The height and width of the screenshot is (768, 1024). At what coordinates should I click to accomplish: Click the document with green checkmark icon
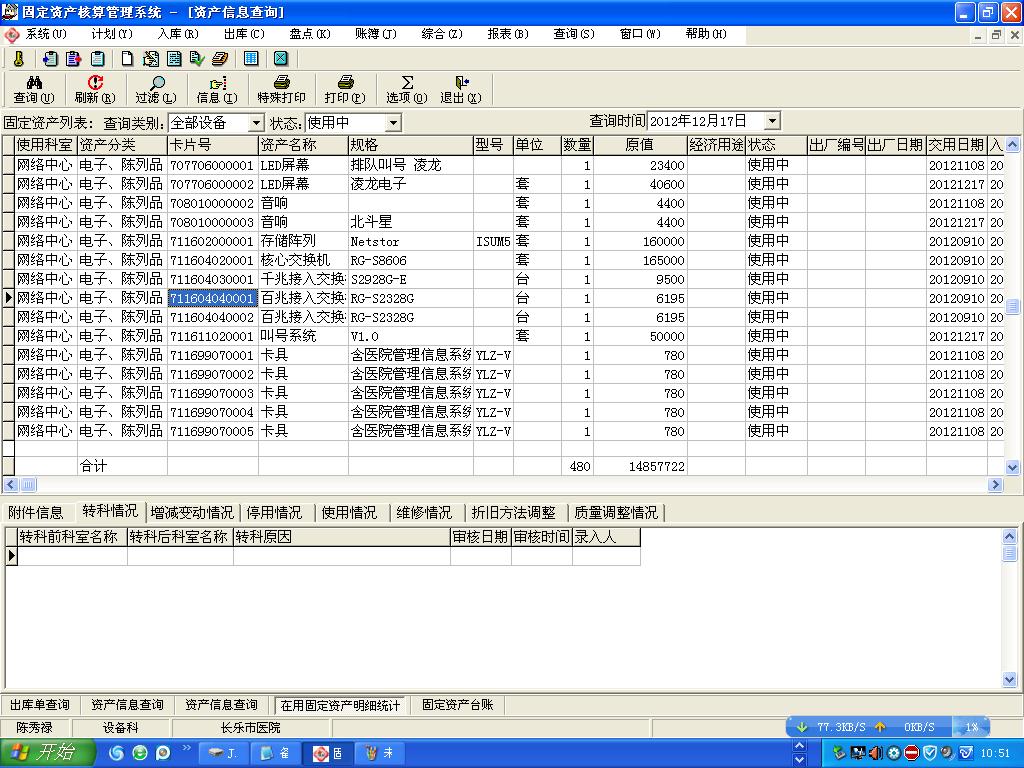pos(197,59)
